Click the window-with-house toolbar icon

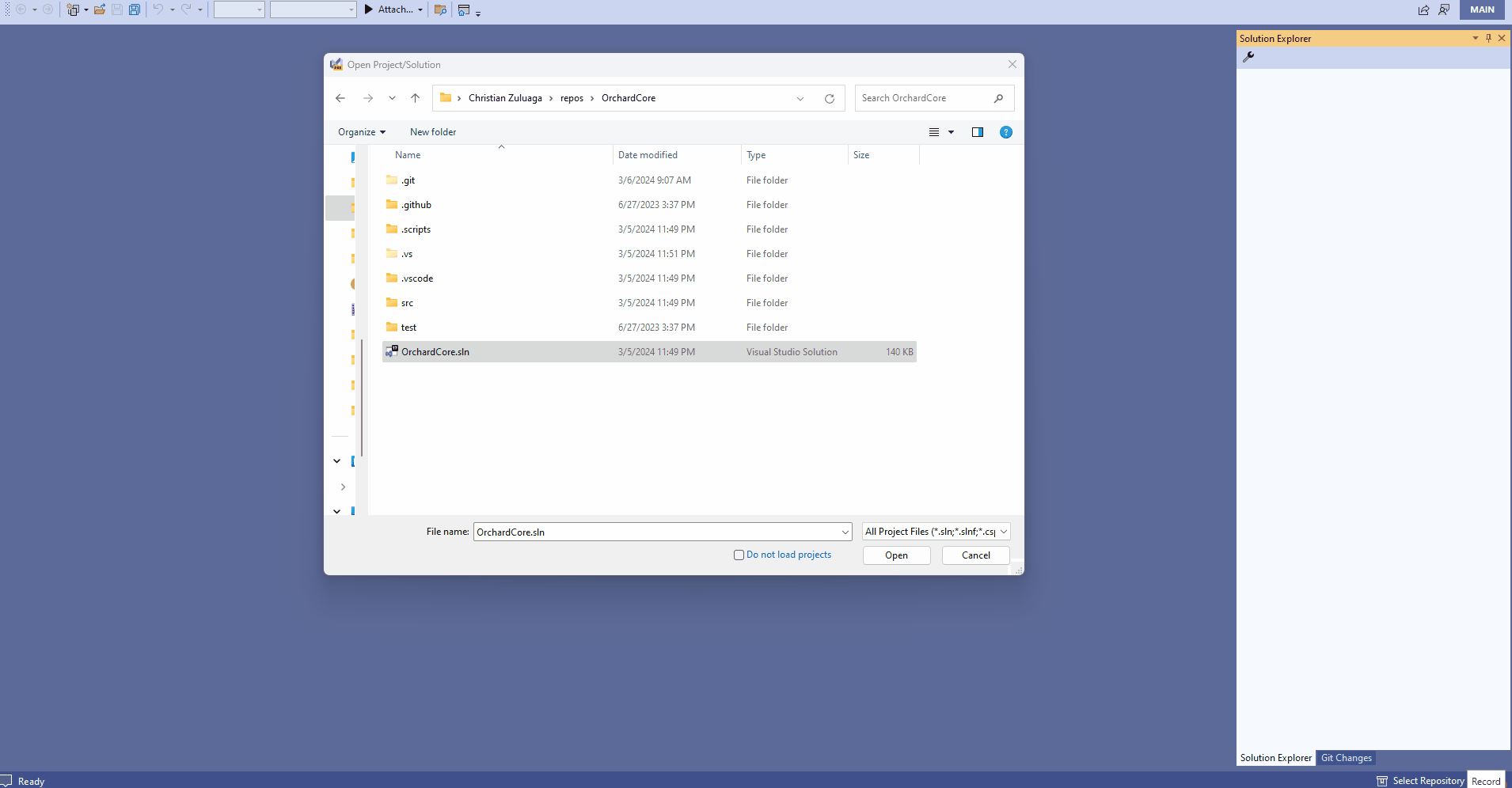(x=464, y=9)
